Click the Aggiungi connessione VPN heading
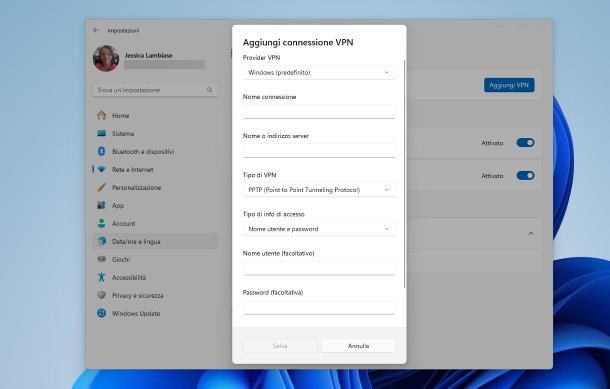This screenshot has width=610, height=389. click(x=298, y=42)
